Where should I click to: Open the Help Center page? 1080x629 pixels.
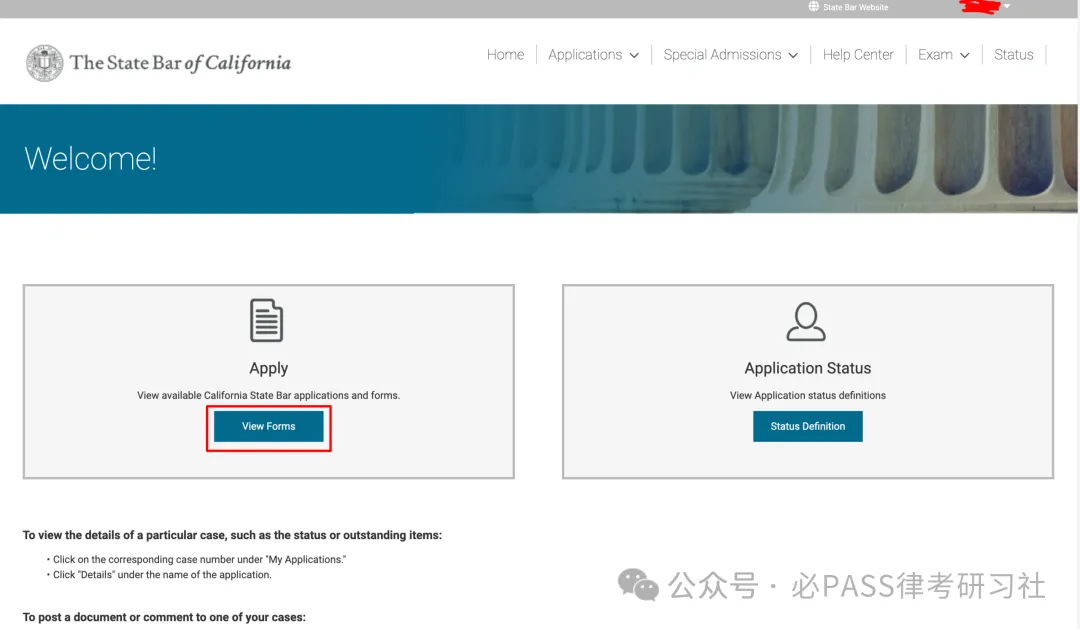coord(858,54)
